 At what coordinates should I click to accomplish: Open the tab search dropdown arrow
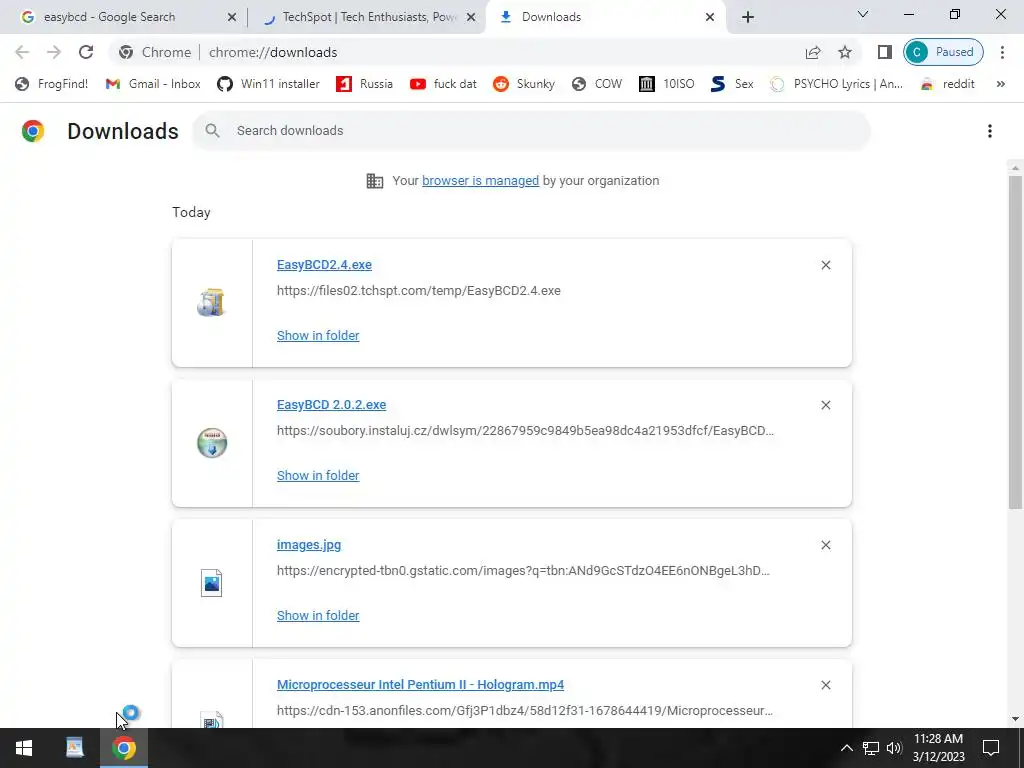863,14
